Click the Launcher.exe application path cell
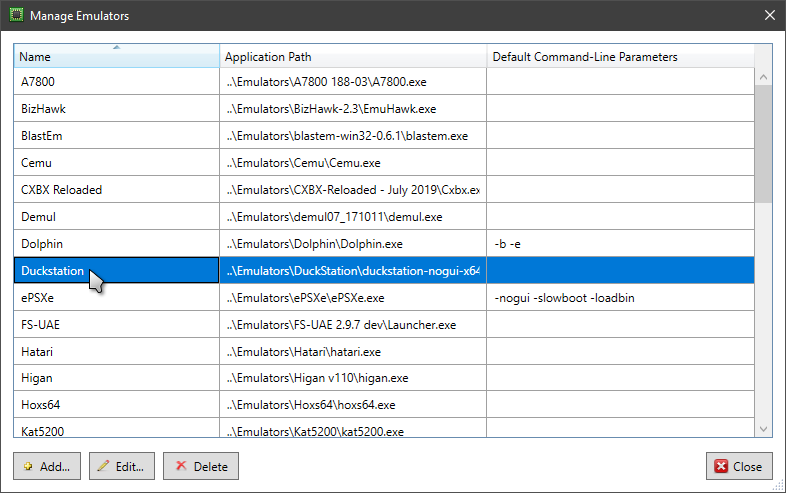 [x=353, y=324]
